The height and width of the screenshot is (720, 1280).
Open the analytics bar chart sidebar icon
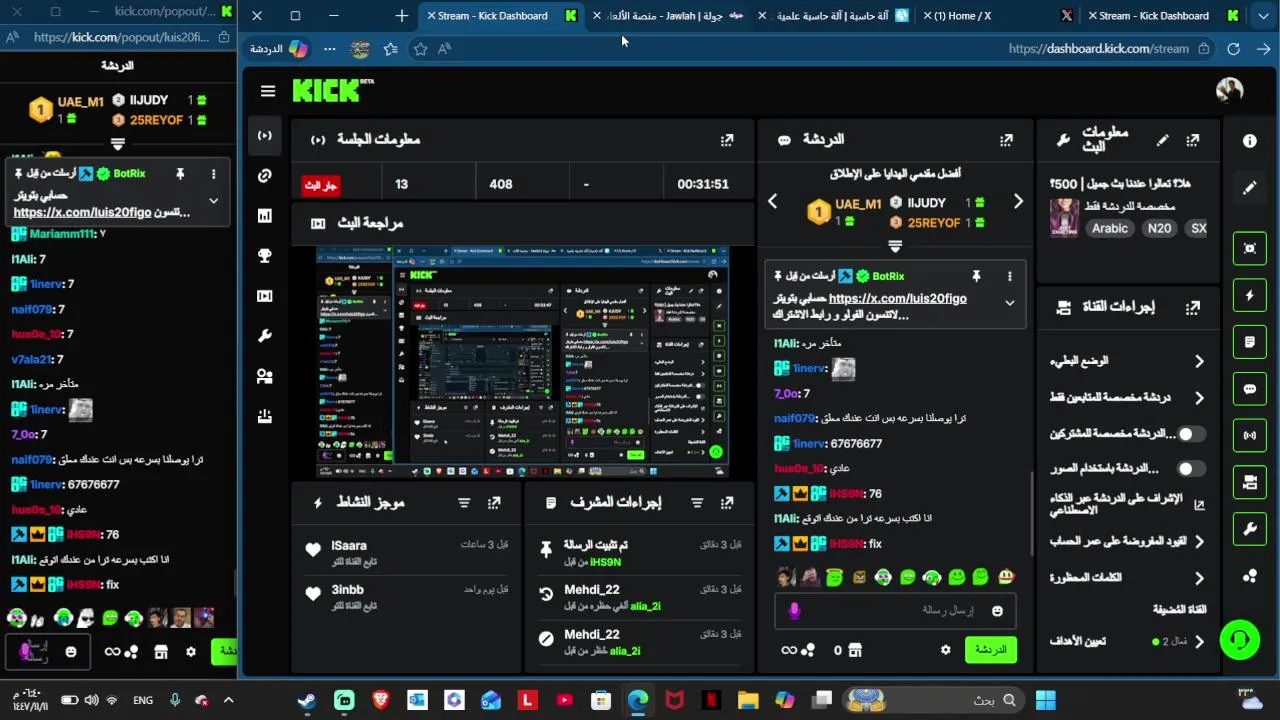point(265,216)
